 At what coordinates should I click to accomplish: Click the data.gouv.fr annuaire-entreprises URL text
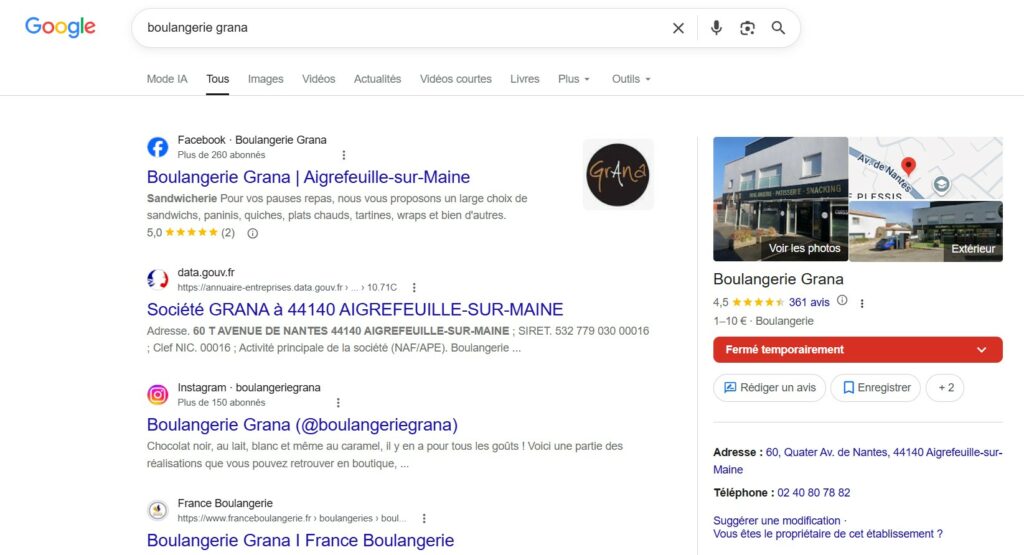[x=287, y=287]
